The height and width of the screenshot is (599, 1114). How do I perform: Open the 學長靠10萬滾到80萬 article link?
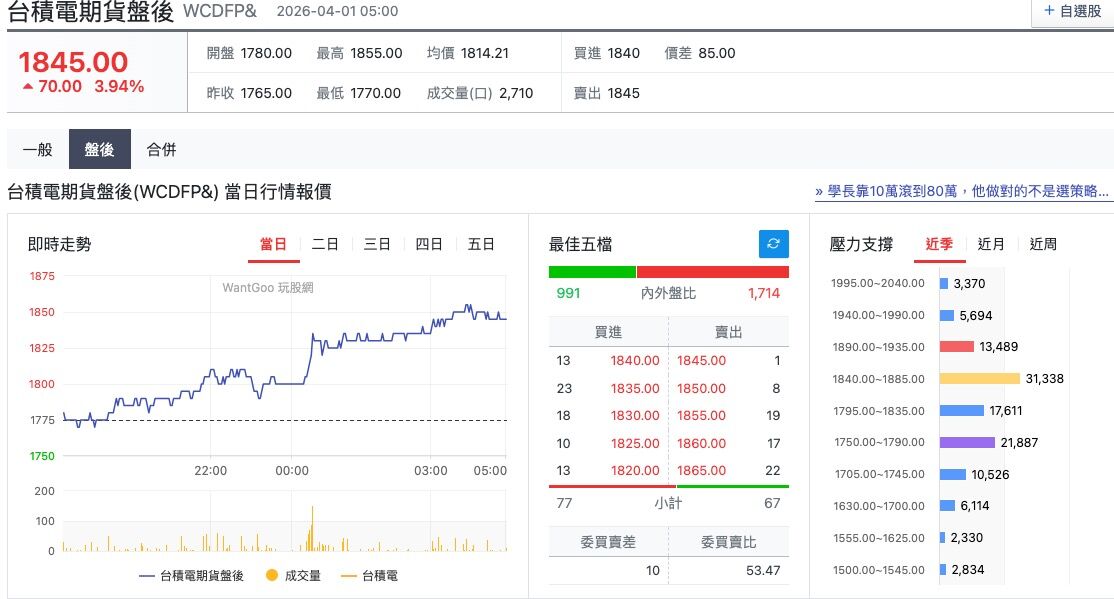pos(962,191)
